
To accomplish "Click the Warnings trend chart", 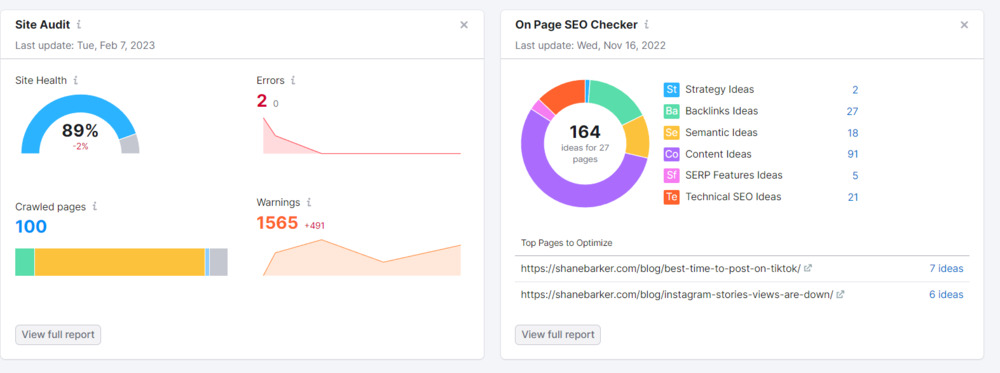I will click(362, 258).
